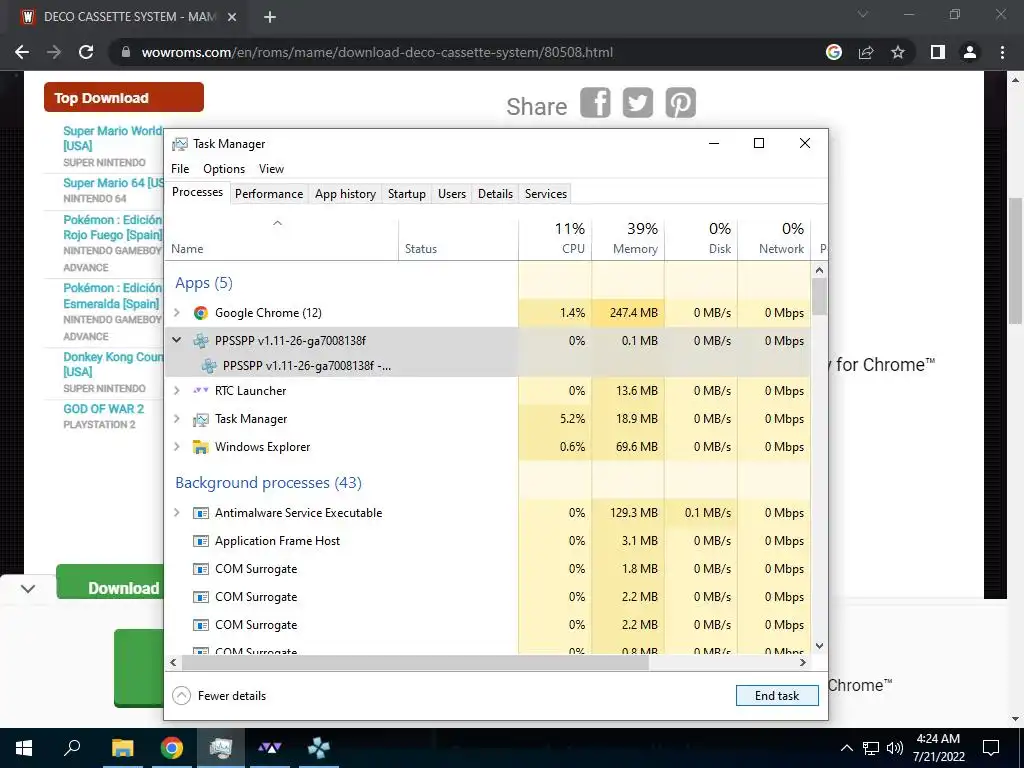The image size is (1024, 768).
Task: Switch to the Startup tab
Action: click(407, 193)
